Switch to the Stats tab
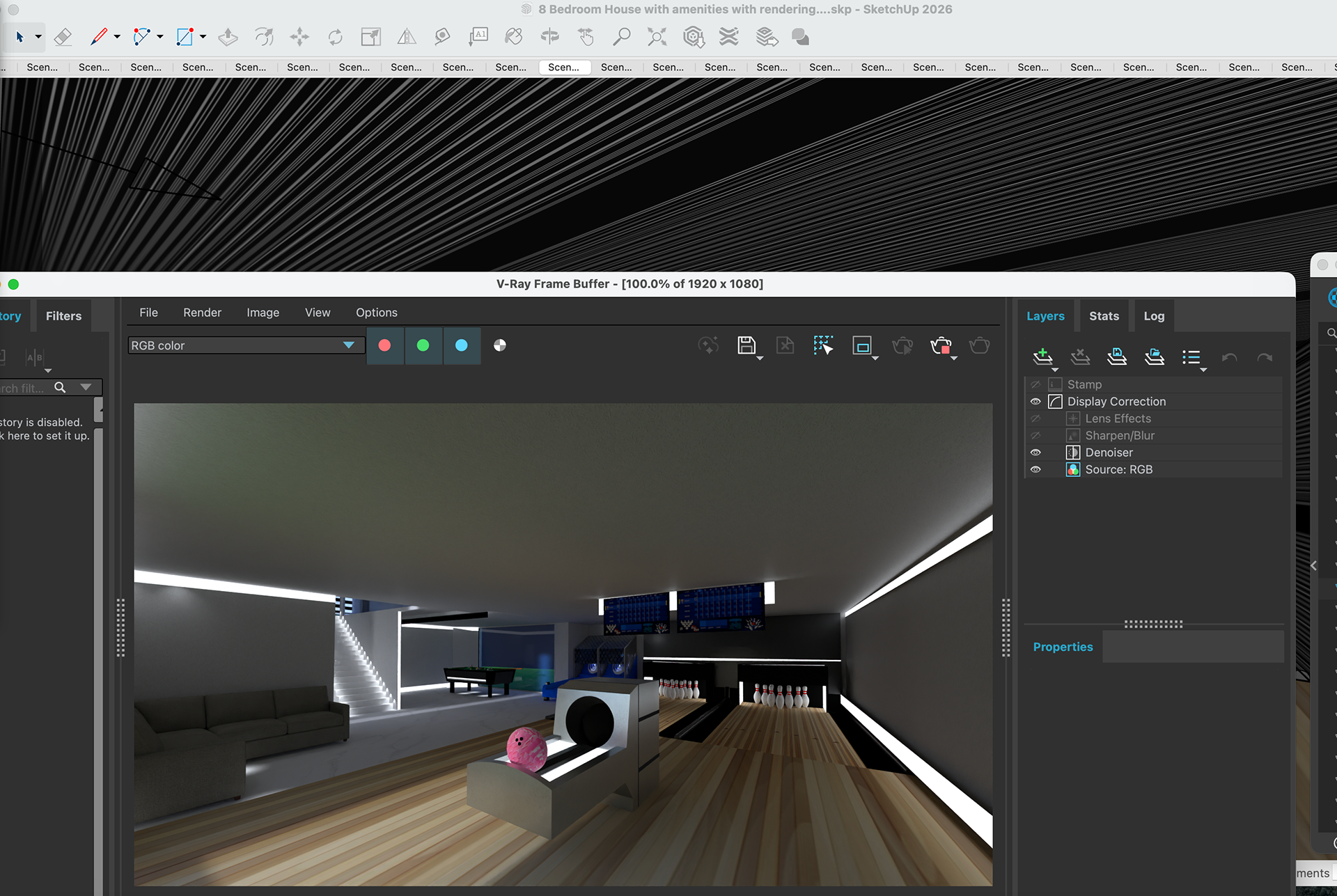Screen dimensions: 1337x896 pyautogui.click(x=1104, y=316)
